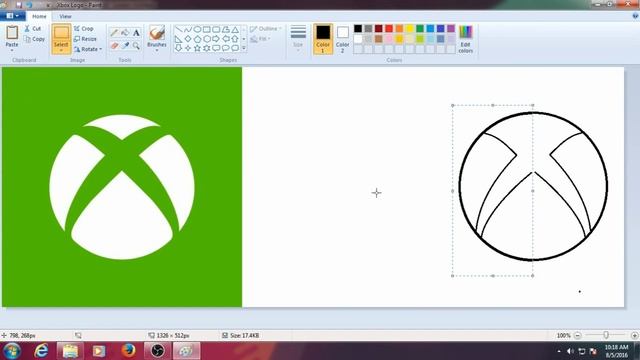
Task: Select the Color picker eyedropper tool
Action: 125,45
